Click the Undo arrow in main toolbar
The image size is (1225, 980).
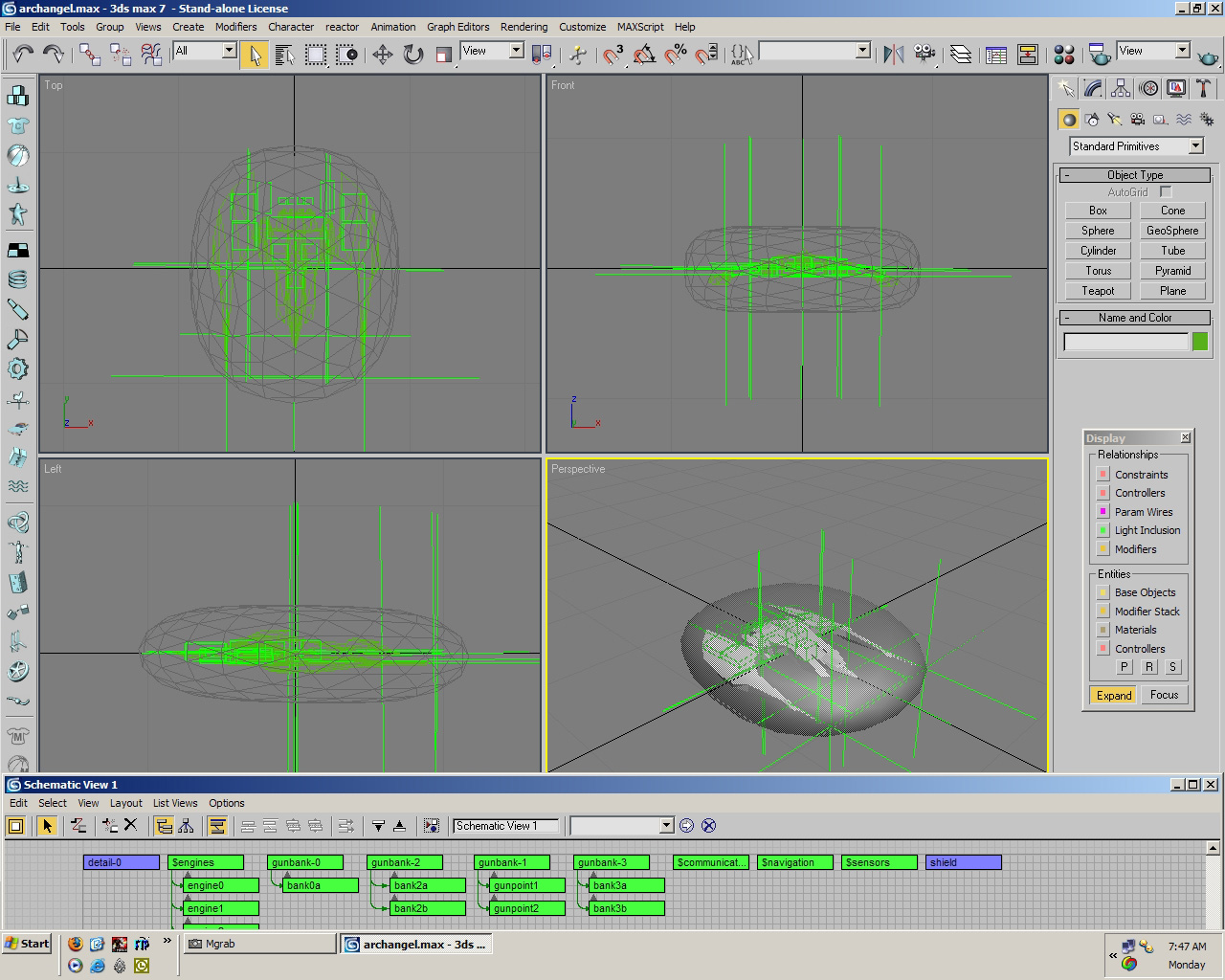click(x=23, y=55)
